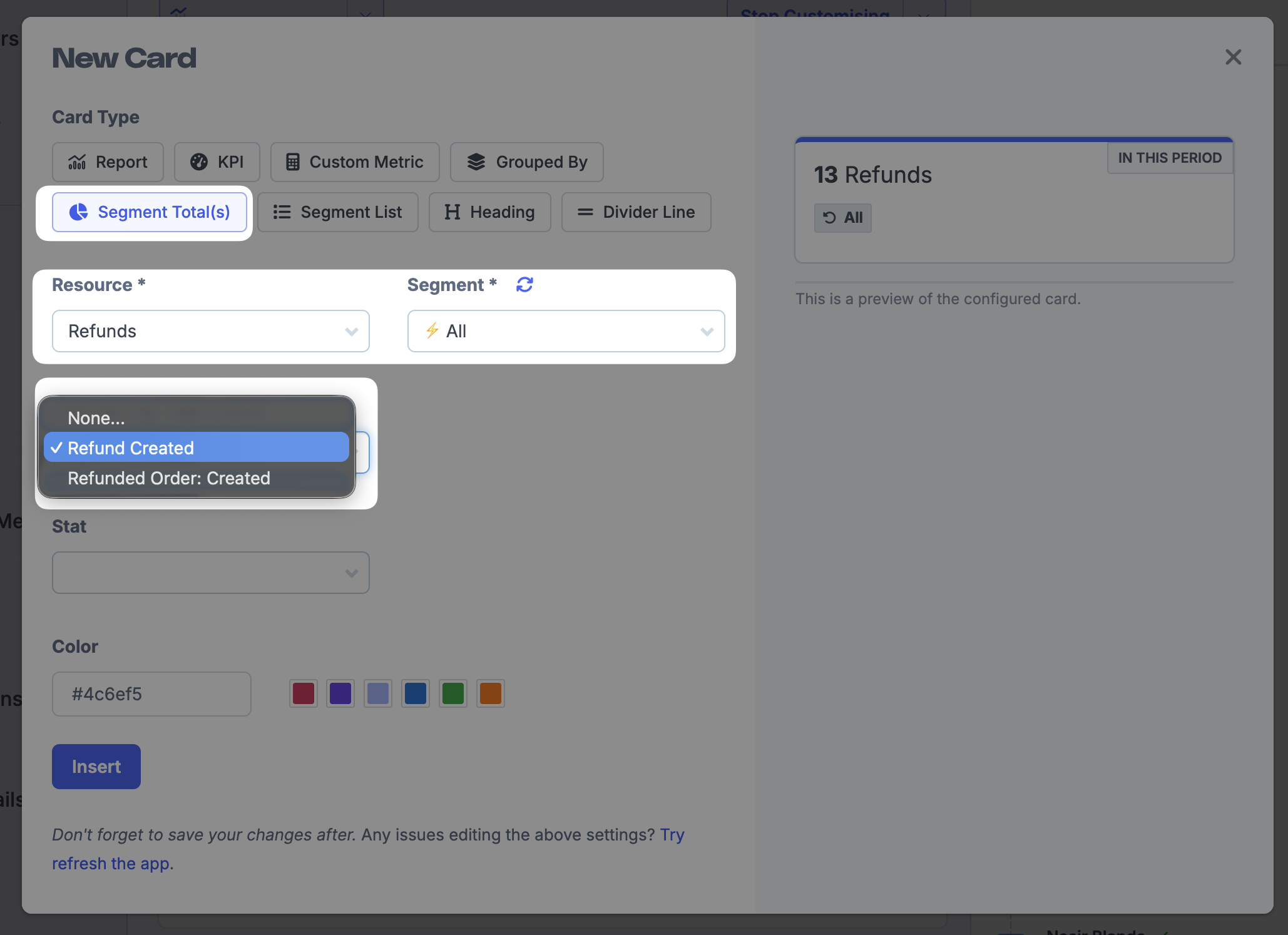Pick the crimson red color swatch

(x=304, y=693)
